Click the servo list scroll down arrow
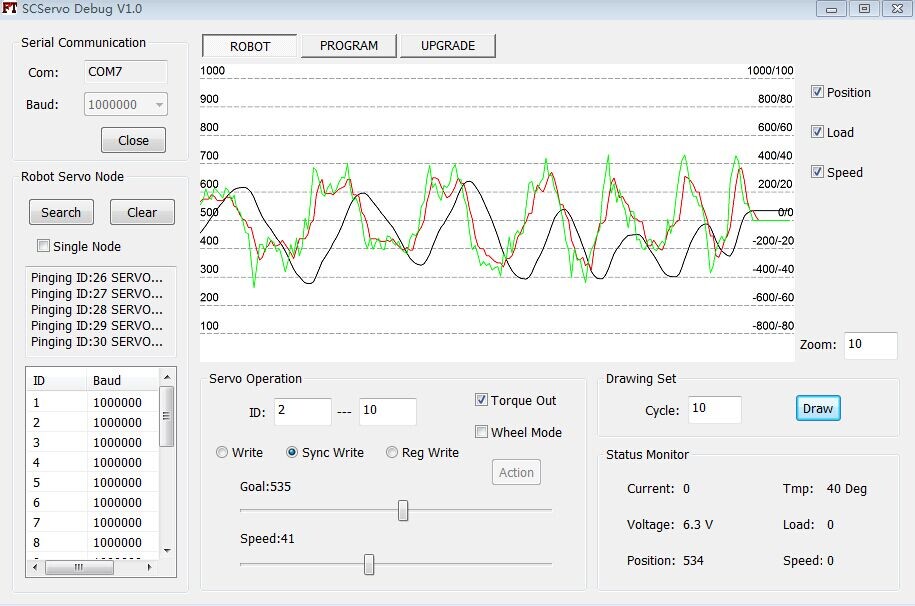Viewport: 915px width, 606px height. [167, 551]
